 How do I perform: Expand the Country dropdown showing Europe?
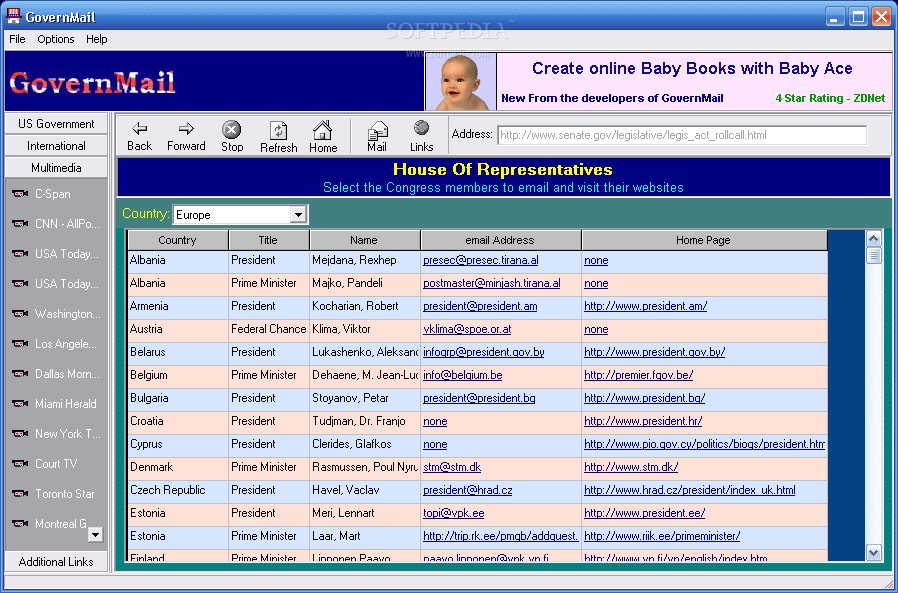[298, 215]
